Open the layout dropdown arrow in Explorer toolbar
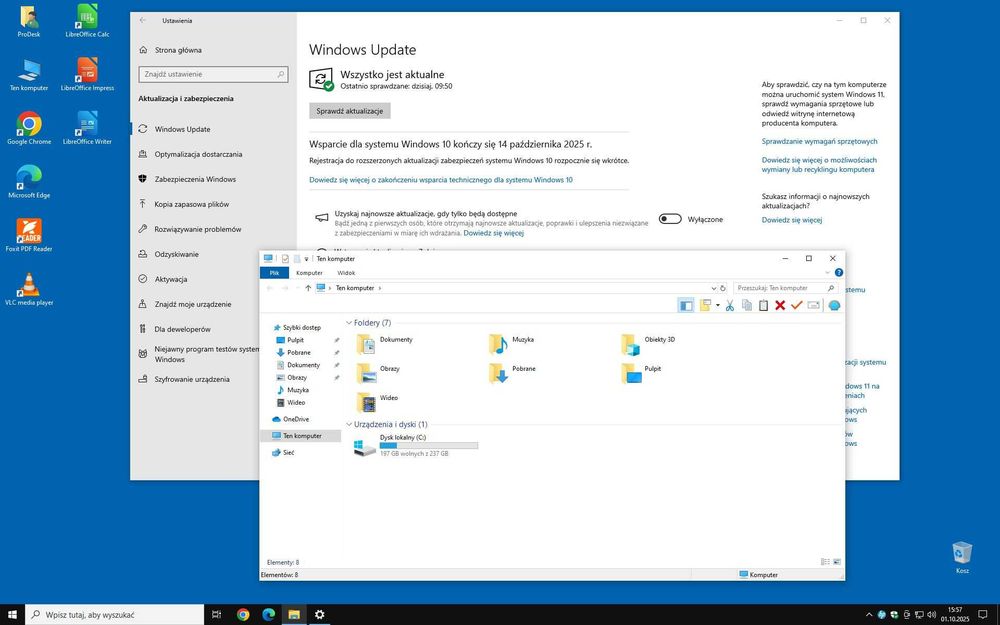1000x625 pixels. click(x=717, y=305)
